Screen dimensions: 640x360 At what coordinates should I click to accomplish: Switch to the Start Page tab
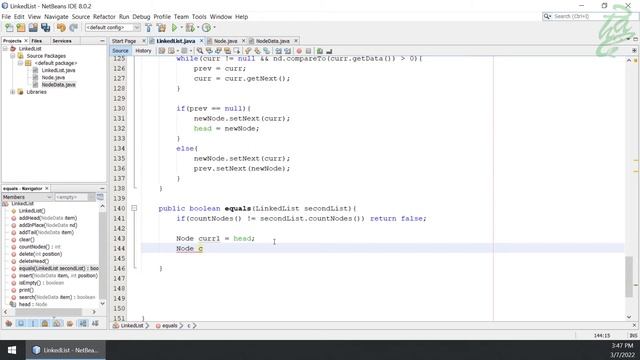124,41
